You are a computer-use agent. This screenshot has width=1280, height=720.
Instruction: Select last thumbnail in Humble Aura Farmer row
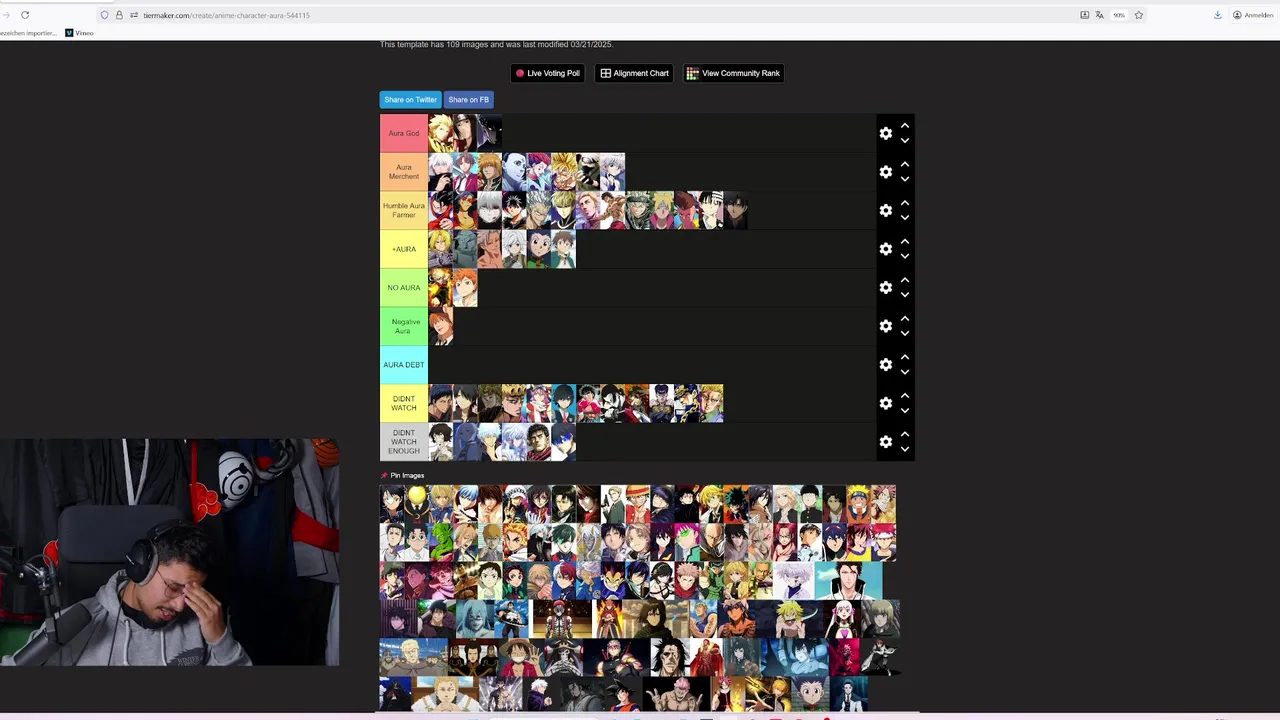[735, 210]
